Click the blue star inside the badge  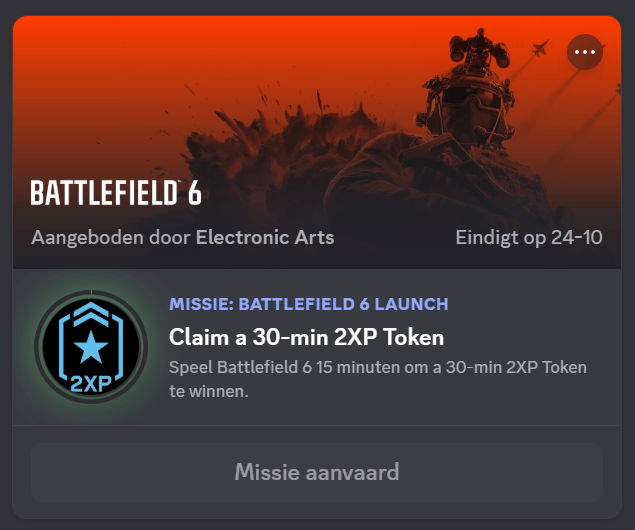(91, 347)
